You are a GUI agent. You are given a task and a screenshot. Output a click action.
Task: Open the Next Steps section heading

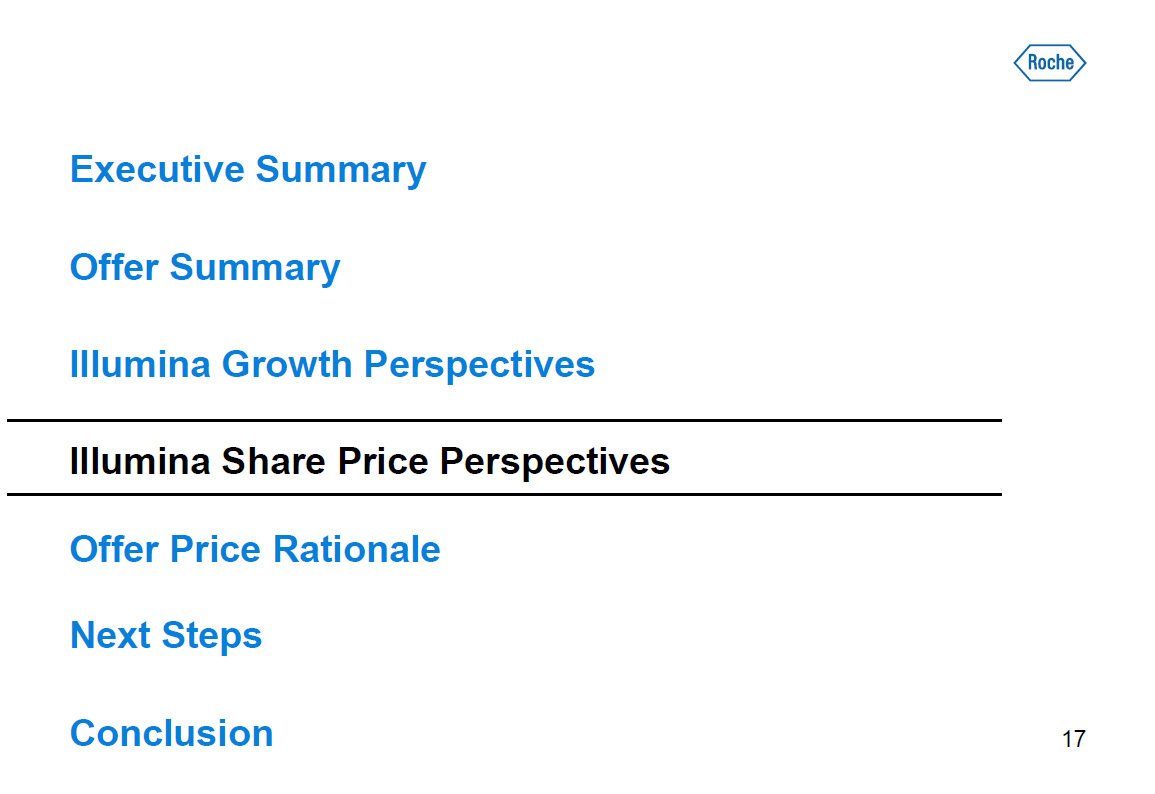click(x=166, y=636)
